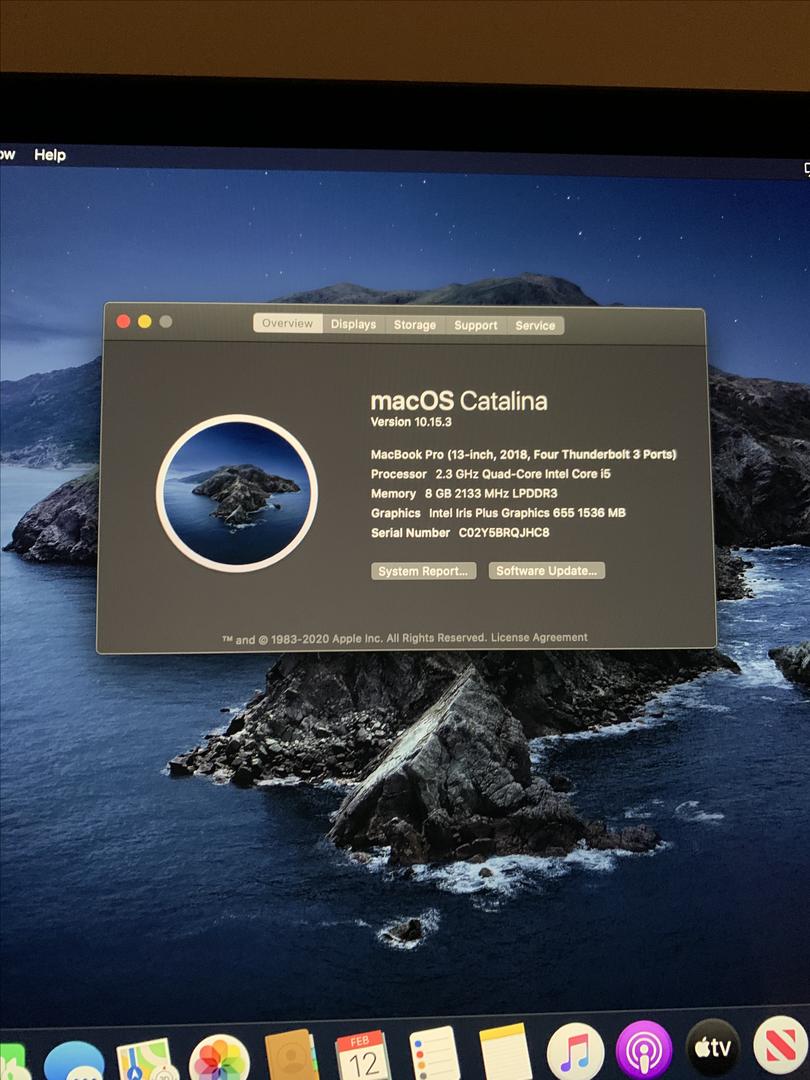Click the macOS Catalina title text

click(x=459, y=401)
